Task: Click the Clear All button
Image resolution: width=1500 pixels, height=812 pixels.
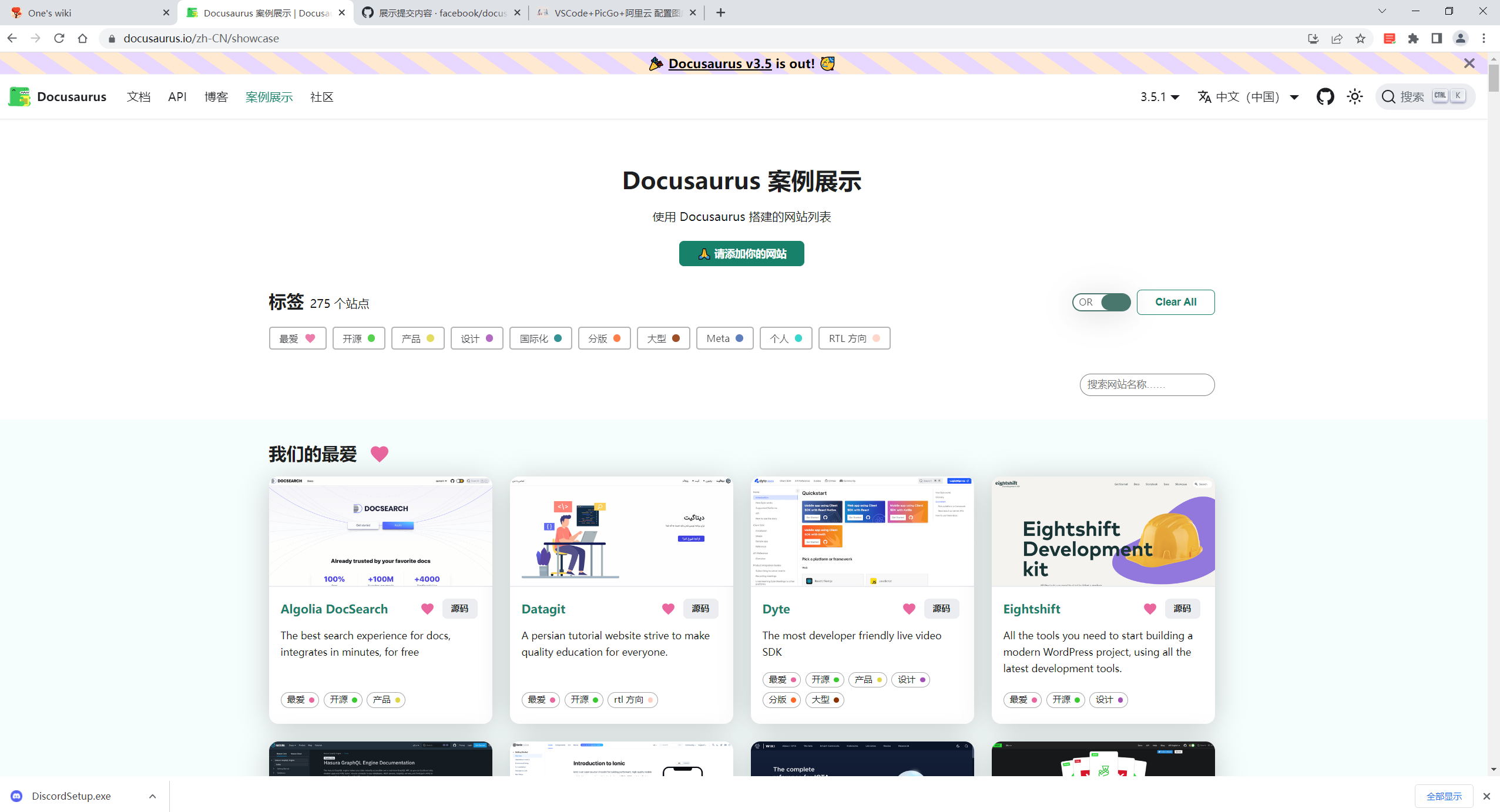Action: click(x=1176, y=302)
